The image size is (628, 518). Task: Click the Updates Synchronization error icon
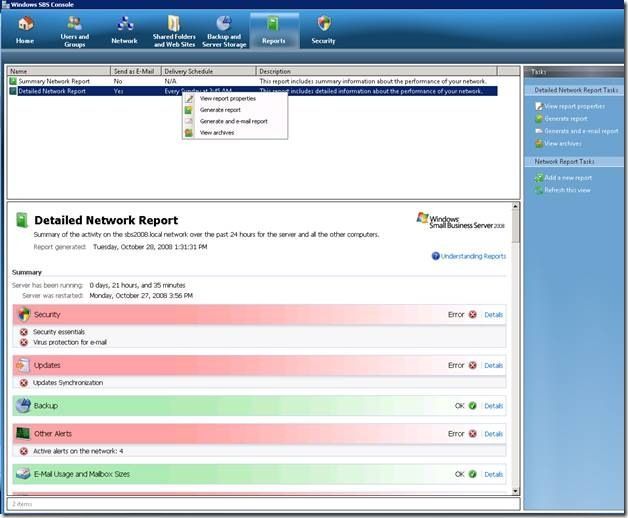24,383
